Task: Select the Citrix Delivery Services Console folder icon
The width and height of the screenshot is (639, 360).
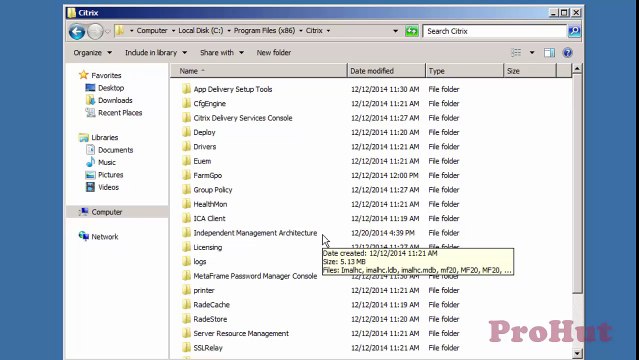Action: coord(186,118)
